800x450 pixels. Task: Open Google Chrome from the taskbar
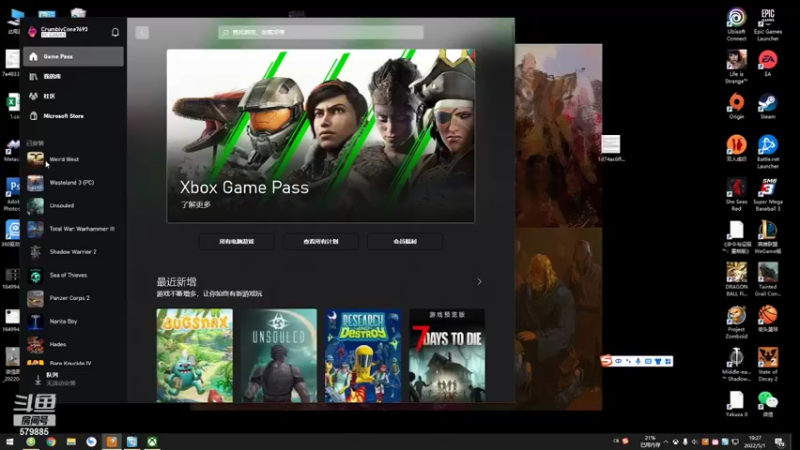click(x=51, y=442)
